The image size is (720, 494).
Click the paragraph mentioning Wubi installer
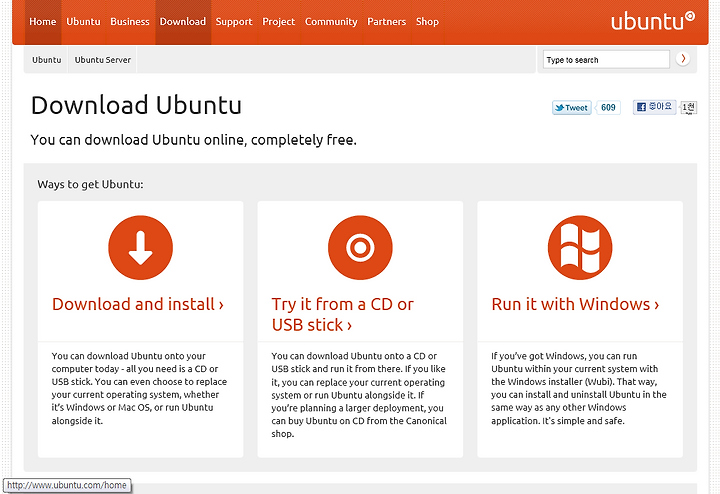pos(579,388)
